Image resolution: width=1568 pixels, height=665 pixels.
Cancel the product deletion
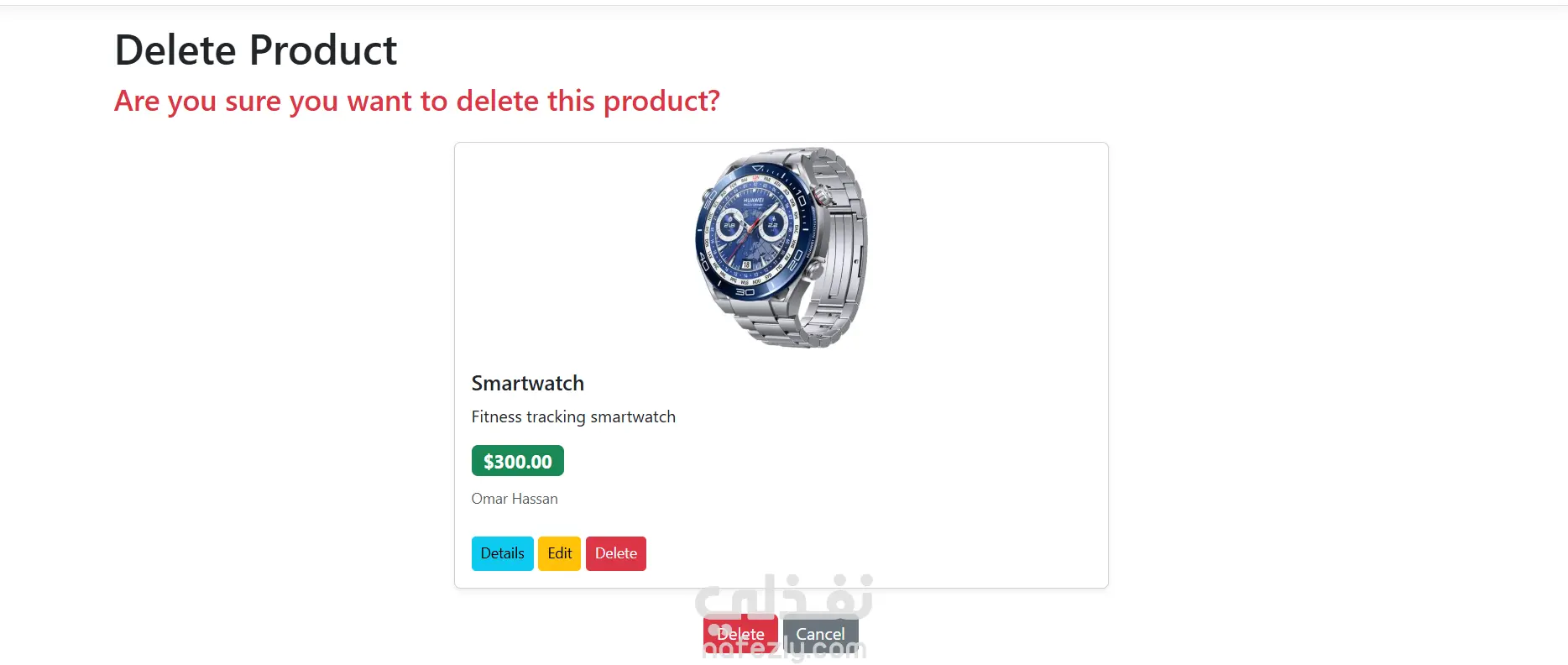pos(820,634)
